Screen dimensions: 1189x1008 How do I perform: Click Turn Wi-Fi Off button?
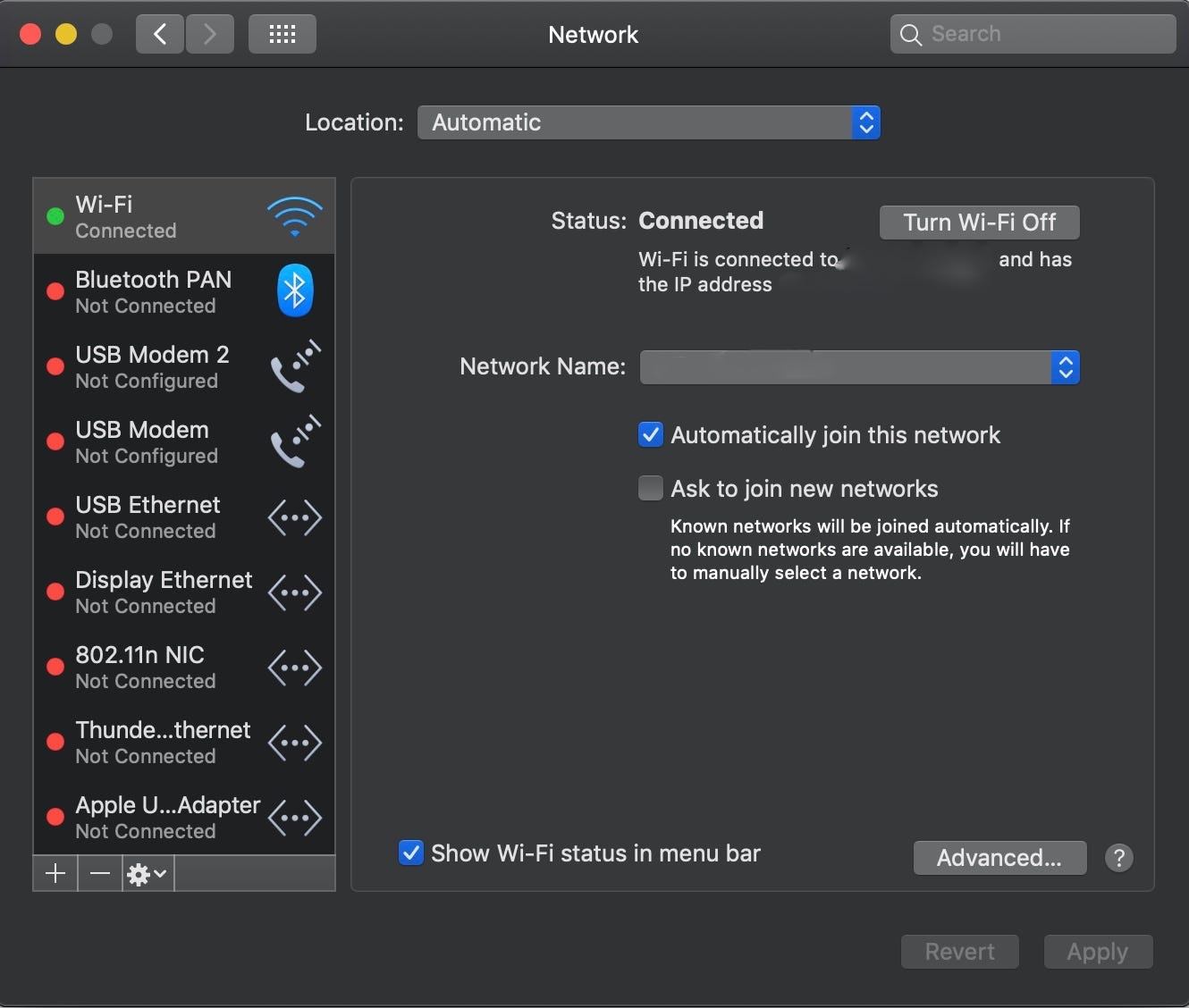(980, 223)
